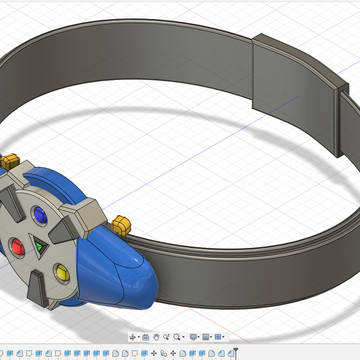Click the Look At navigation icon
The height and width of the screenshot is (360, 360).
point(146,337)
